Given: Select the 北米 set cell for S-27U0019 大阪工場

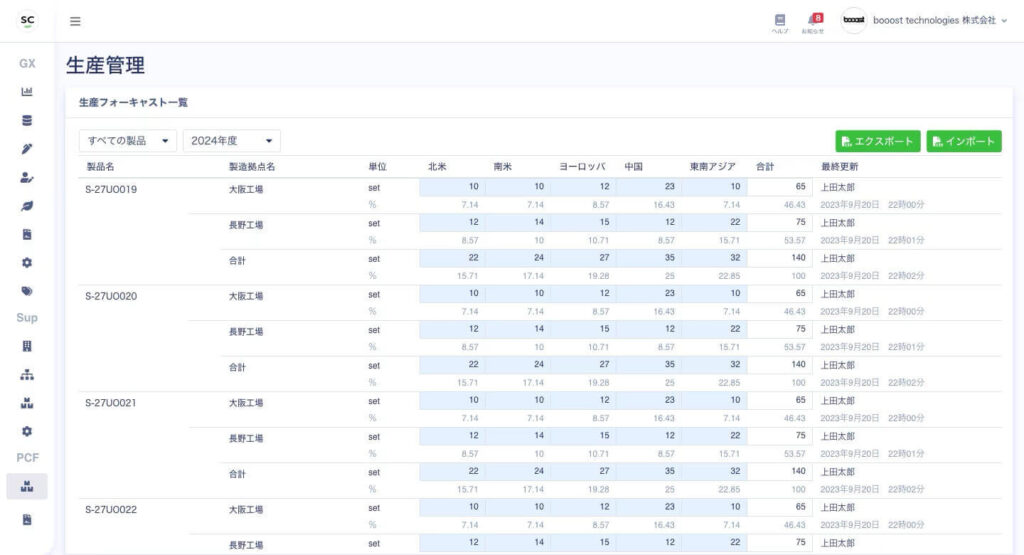Looking at the screenshot, I should tap(452, 187).
